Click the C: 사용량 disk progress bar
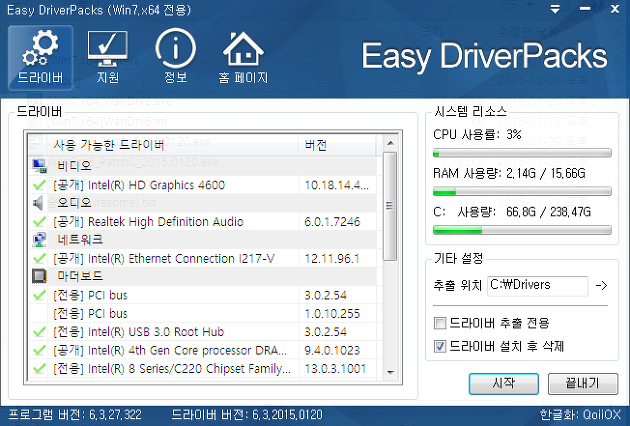Viewport: 630px width, 426px height. point(522,230)
